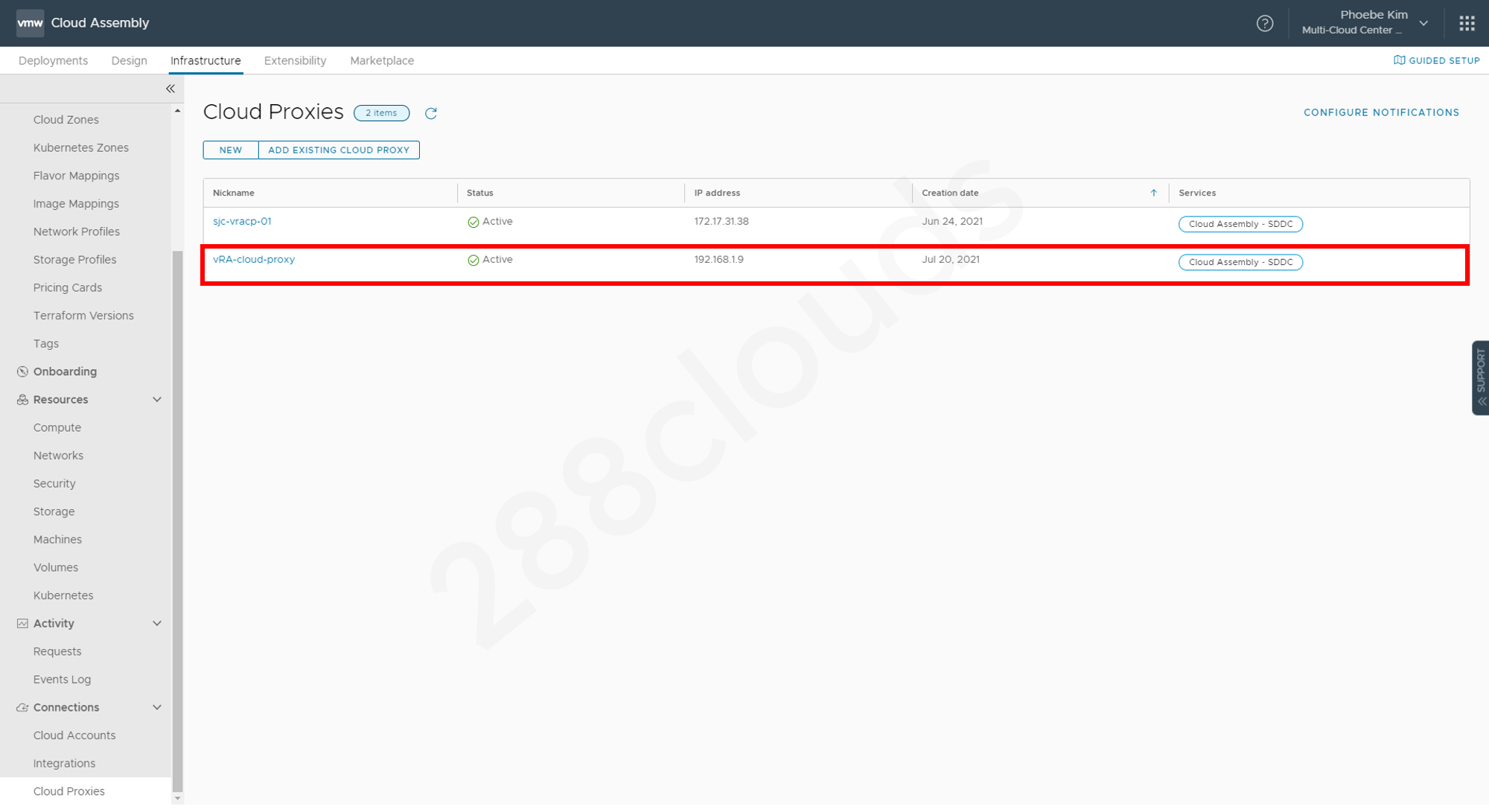Click the sidebar scroll up arrow

(x=177, y=111)
